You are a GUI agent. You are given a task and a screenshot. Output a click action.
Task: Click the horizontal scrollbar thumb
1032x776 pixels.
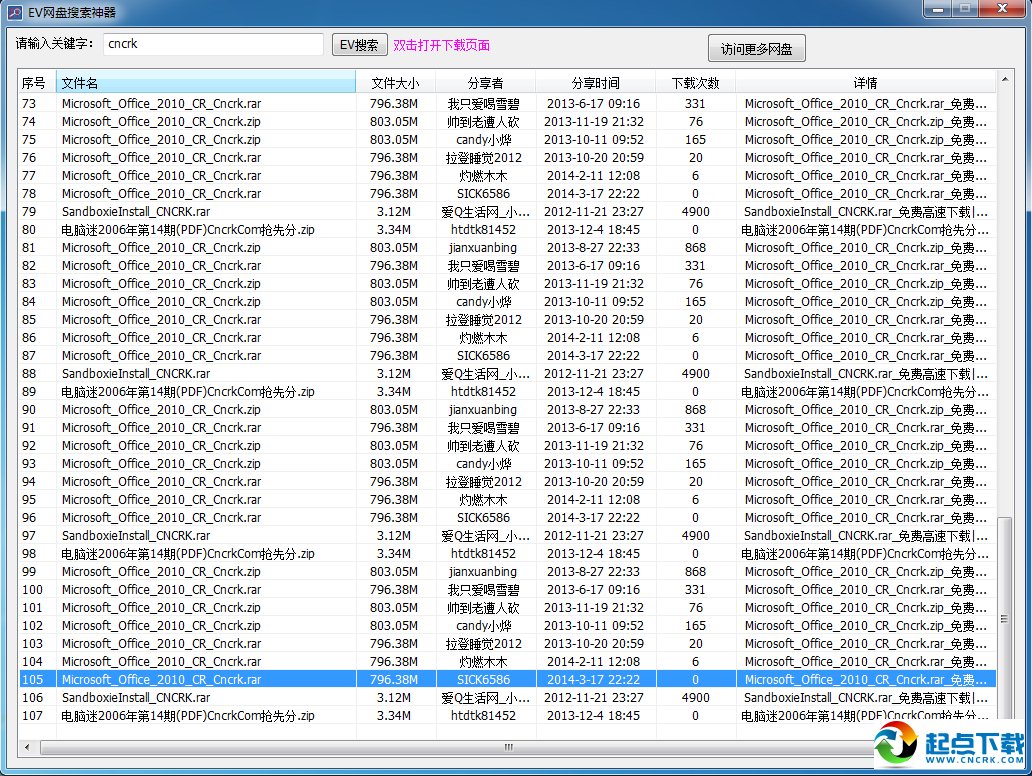pyautogui.click(x=508, y=747)
